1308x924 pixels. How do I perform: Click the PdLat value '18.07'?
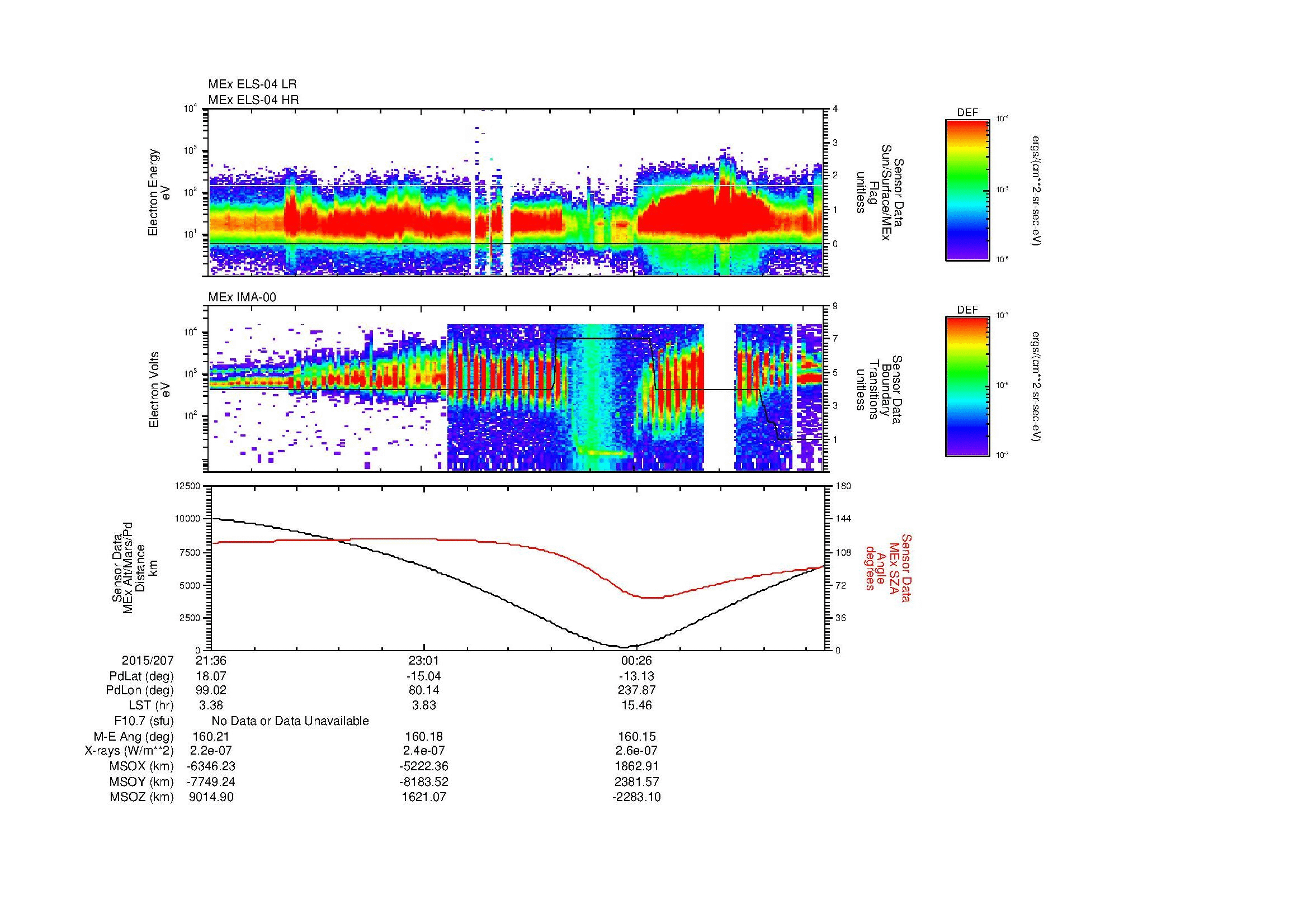pyautogui.click(x=211, y=676)
